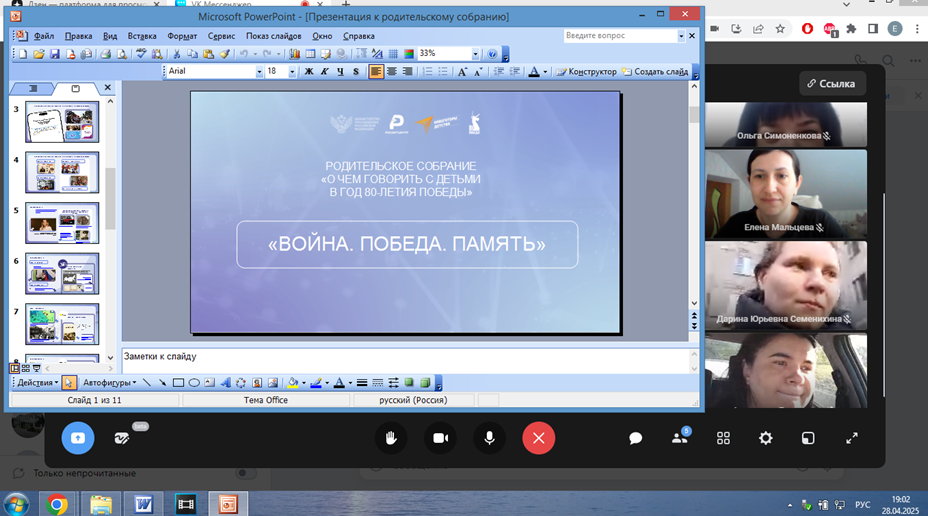
Task: Insert a table from the toolbar
Action: click(x=310, y=54)
